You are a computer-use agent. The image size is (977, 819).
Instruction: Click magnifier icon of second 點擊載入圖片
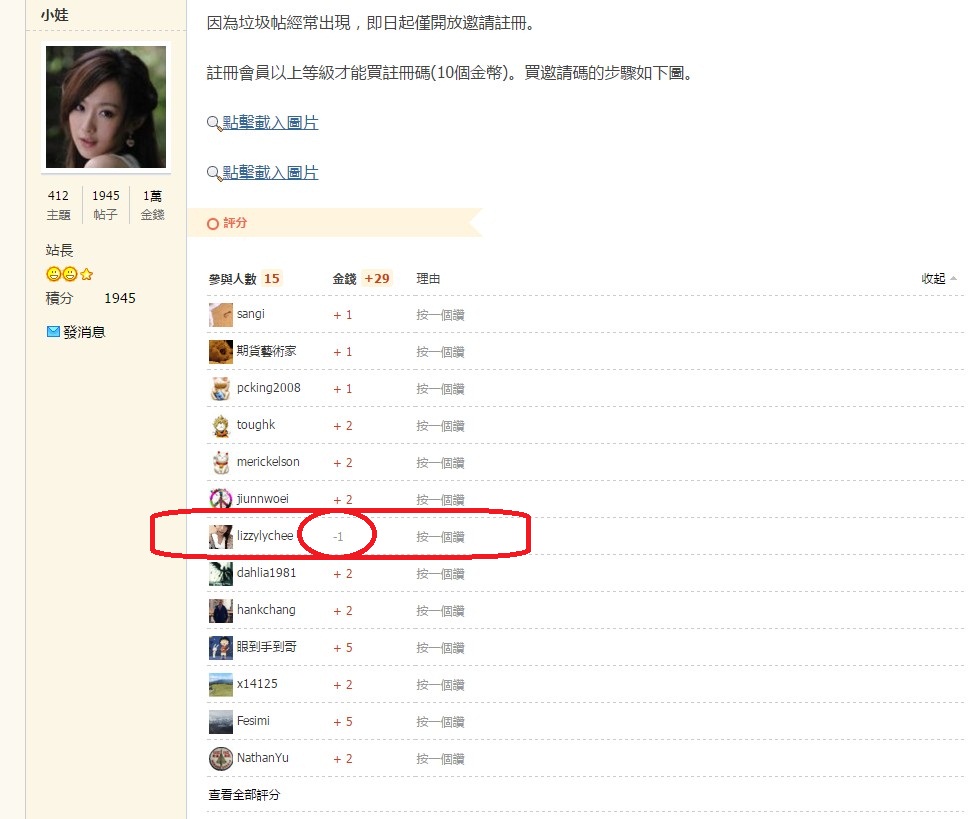pos(214,173)
